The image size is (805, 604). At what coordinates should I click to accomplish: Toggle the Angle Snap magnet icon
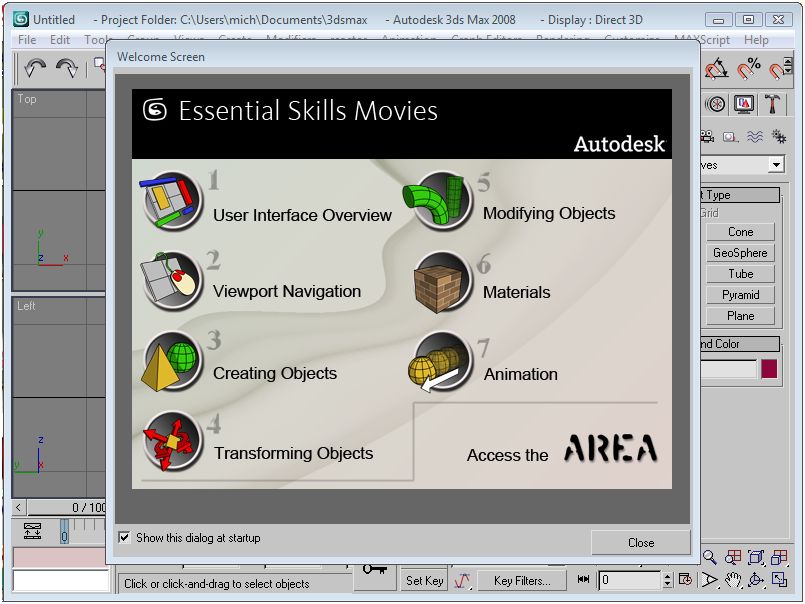(x=717, y=68)
